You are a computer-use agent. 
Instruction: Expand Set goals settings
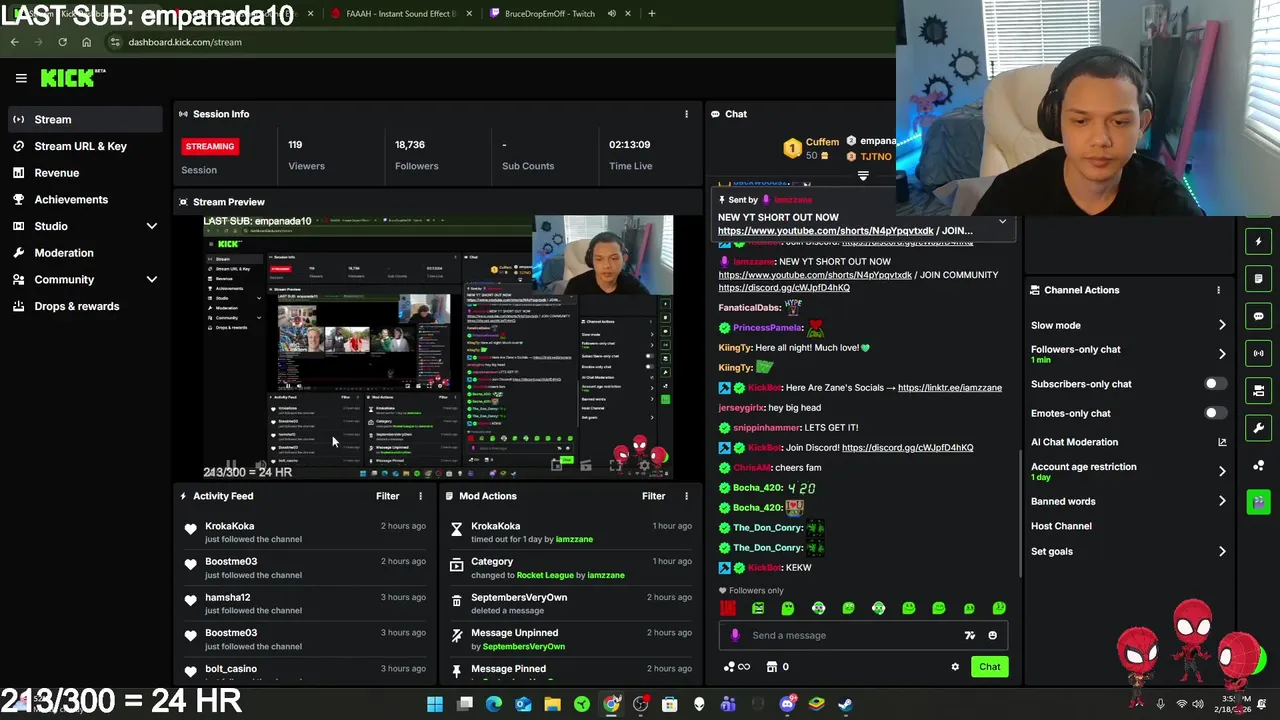click(1222, 551)
